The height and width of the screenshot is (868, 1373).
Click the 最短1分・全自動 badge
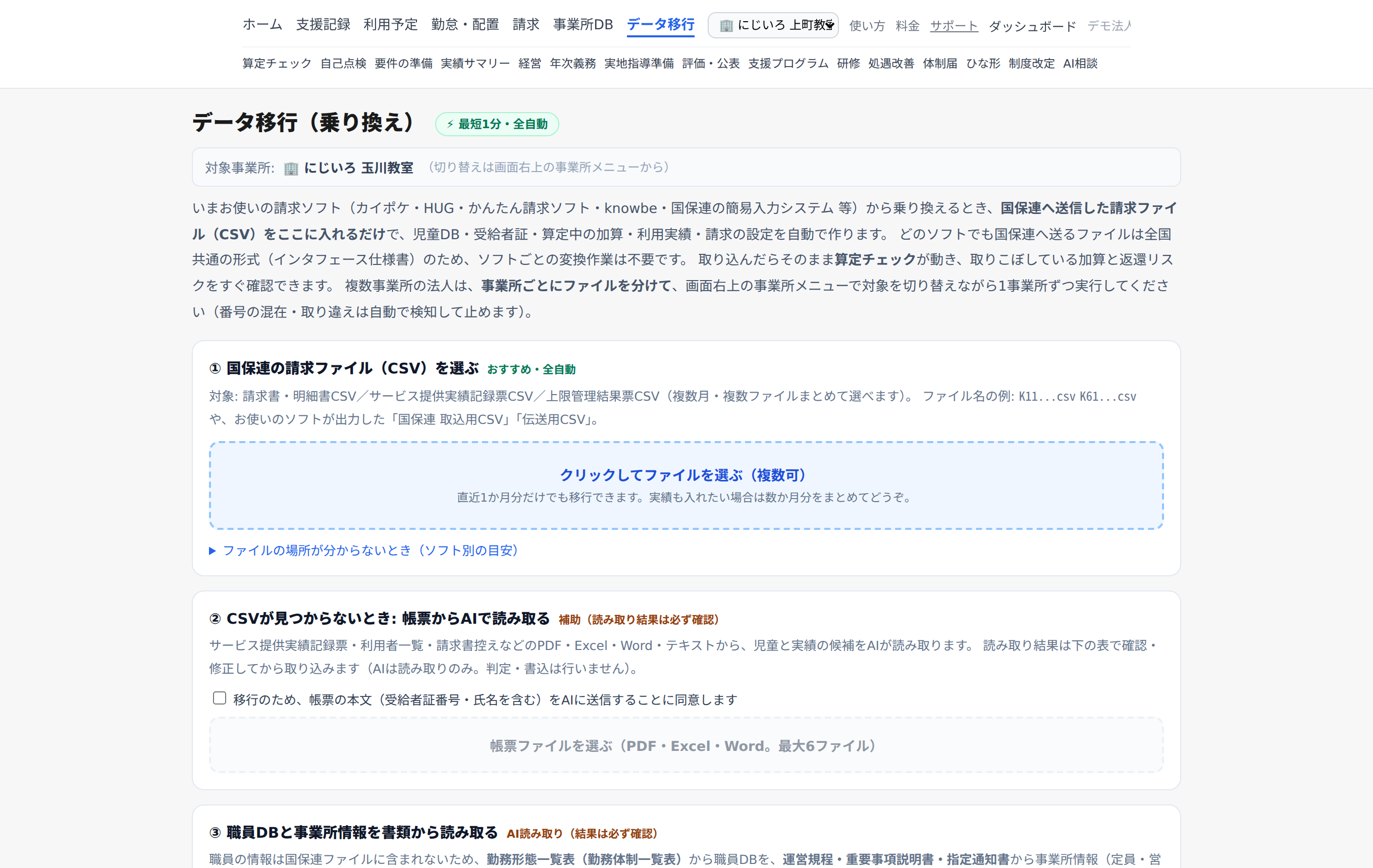497,124
